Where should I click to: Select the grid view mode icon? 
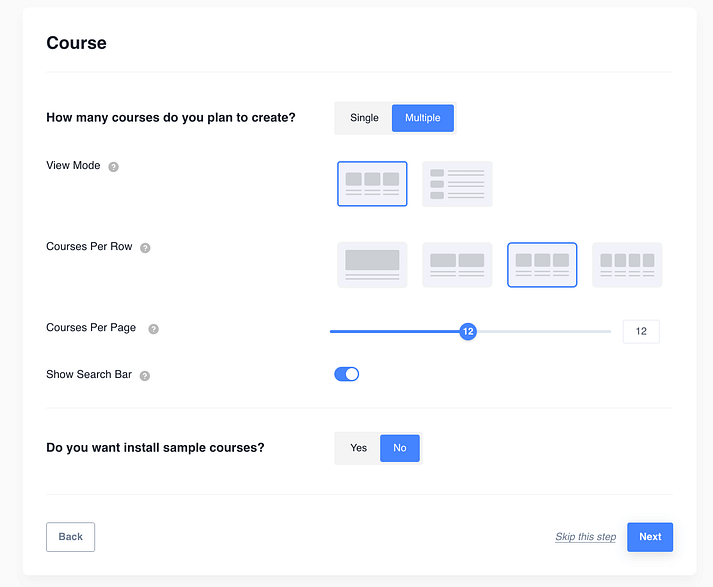coord(372,184)
